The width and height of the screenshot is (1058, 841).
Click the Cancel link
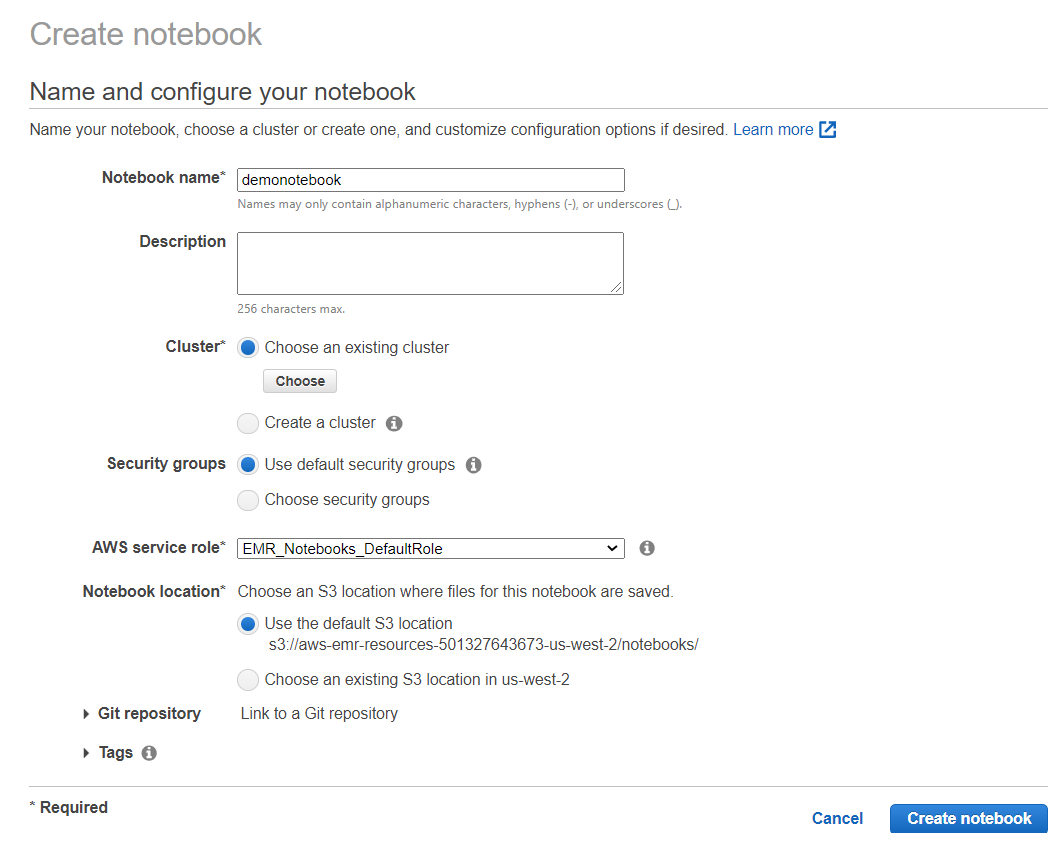click(837, 818)
